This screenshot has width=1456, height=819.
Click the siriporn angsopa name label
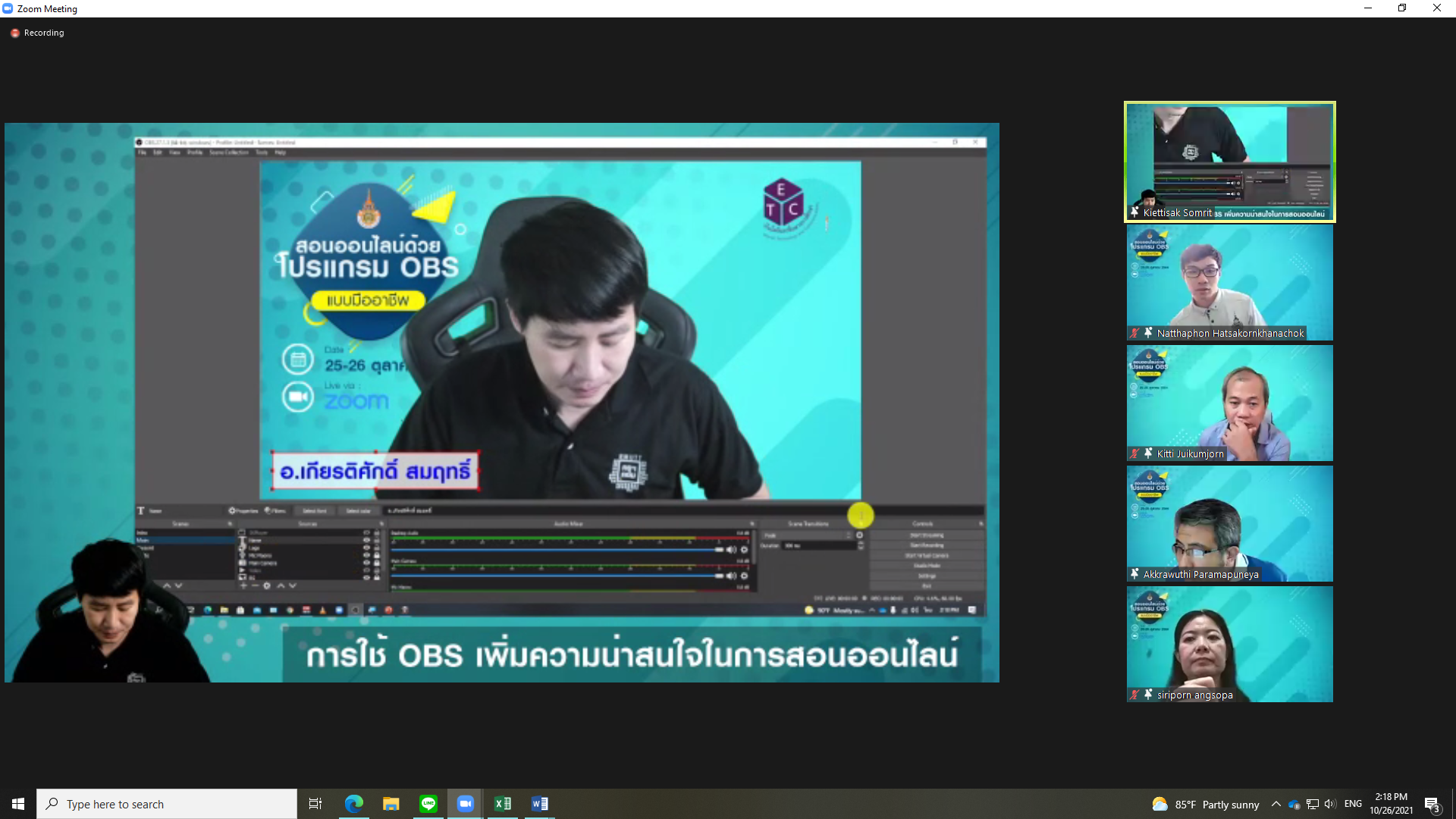pyautogui.click(x=1194, y=695)
